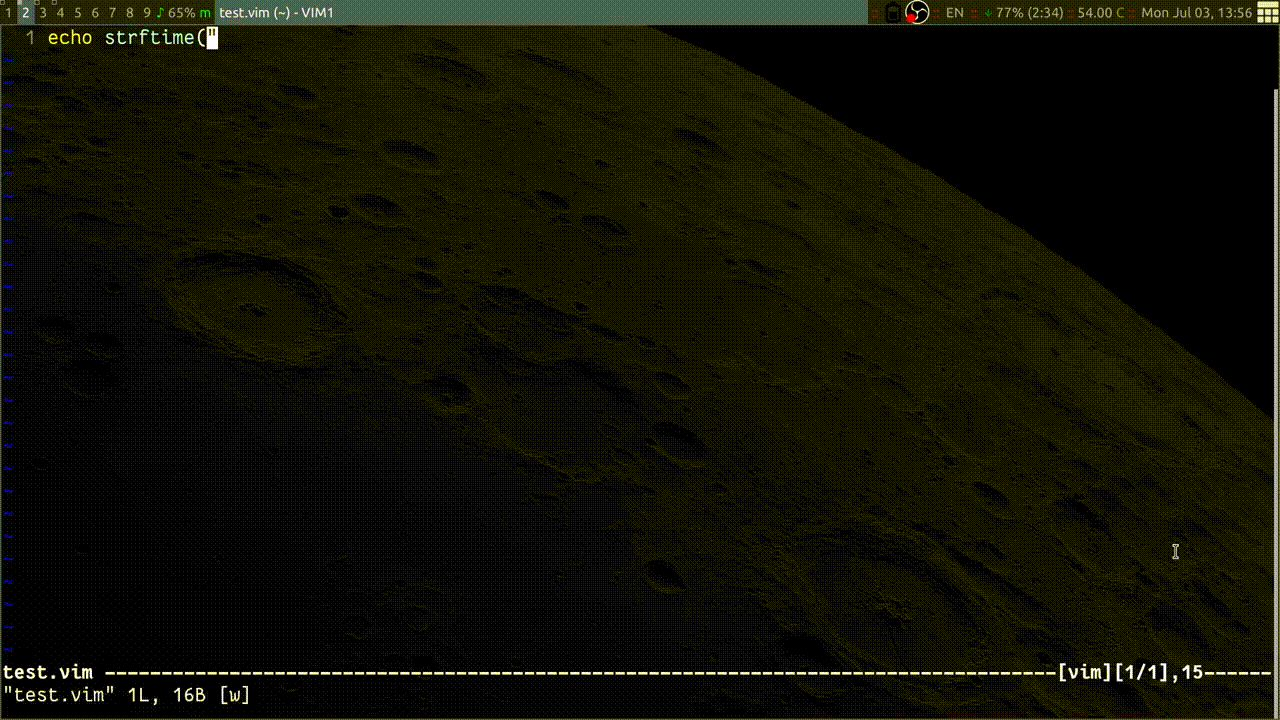Click the 54.00 C temperature widget
The image size is (1280, 720).
tap(1099, 13)
